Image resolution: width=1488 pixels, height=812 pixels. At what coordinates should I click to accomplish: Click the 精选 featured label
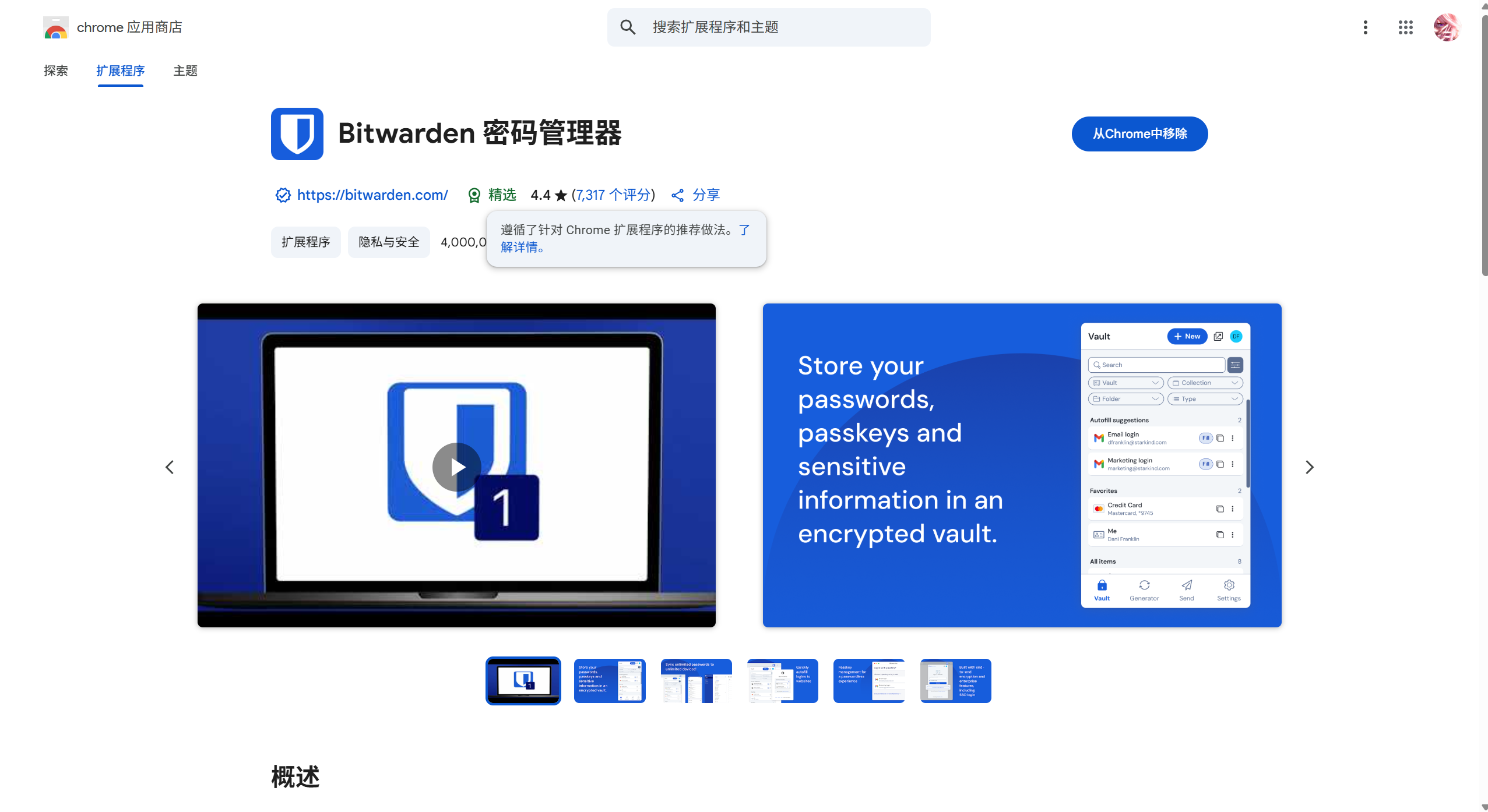pos(502,195)
